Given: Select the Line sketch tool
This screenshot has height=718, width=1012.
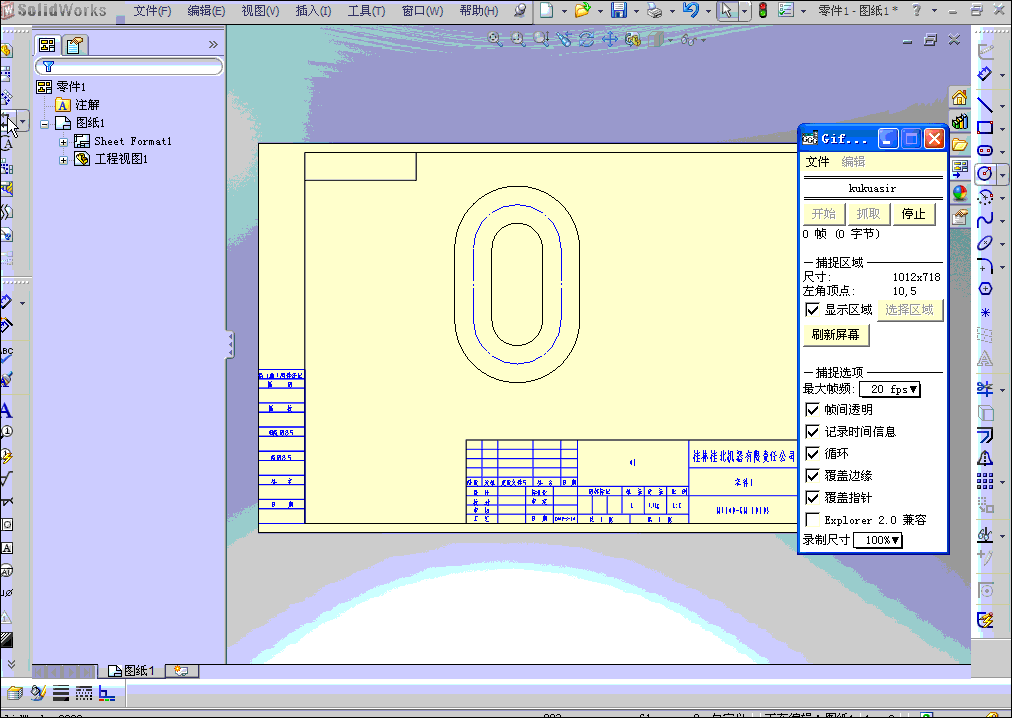Looking at the screenshot, I should pyautogui.click(x=985, y=105).
